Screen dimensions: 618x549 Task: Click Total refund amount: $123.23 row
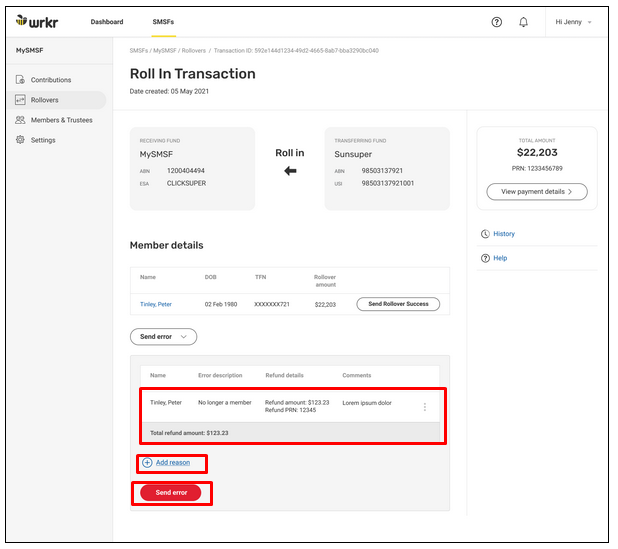tap(290, 432)
